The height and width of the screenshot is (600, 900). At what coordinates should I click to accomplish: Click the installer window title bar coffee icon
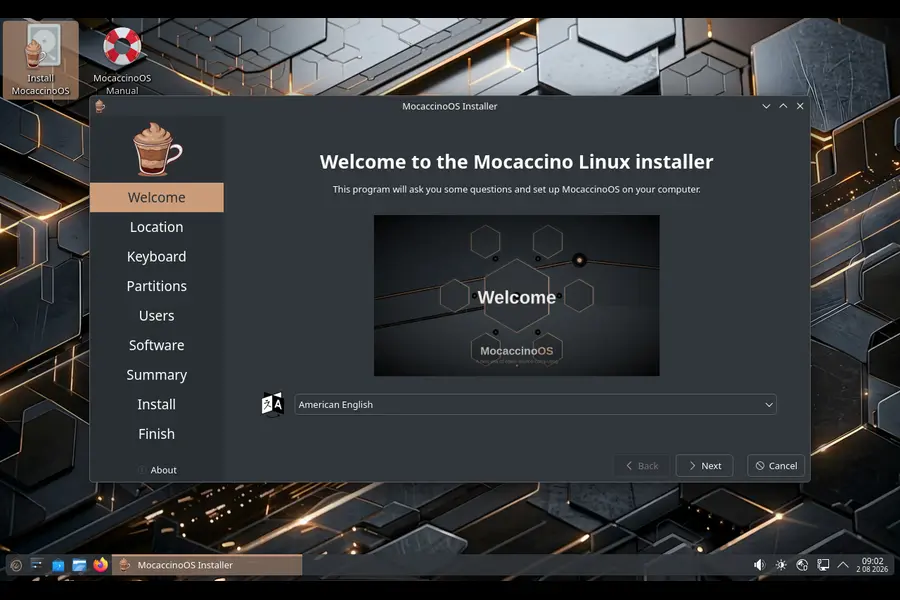coord(100,106)
